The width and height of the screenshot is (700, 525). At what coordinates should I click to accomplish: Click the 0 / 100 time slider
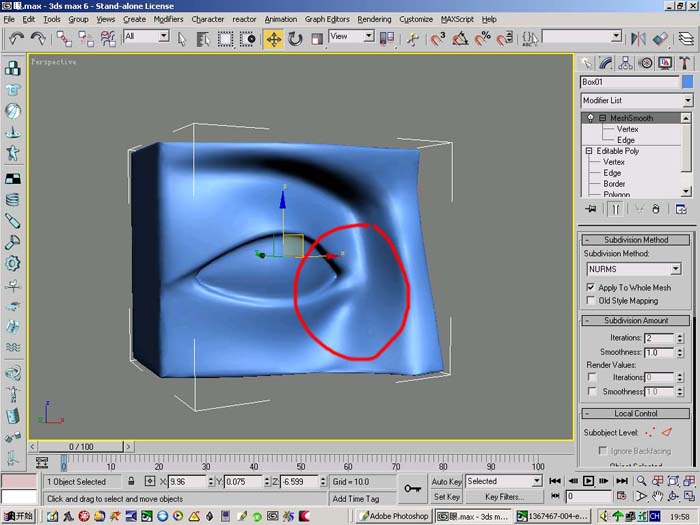(x=81, y=446)
